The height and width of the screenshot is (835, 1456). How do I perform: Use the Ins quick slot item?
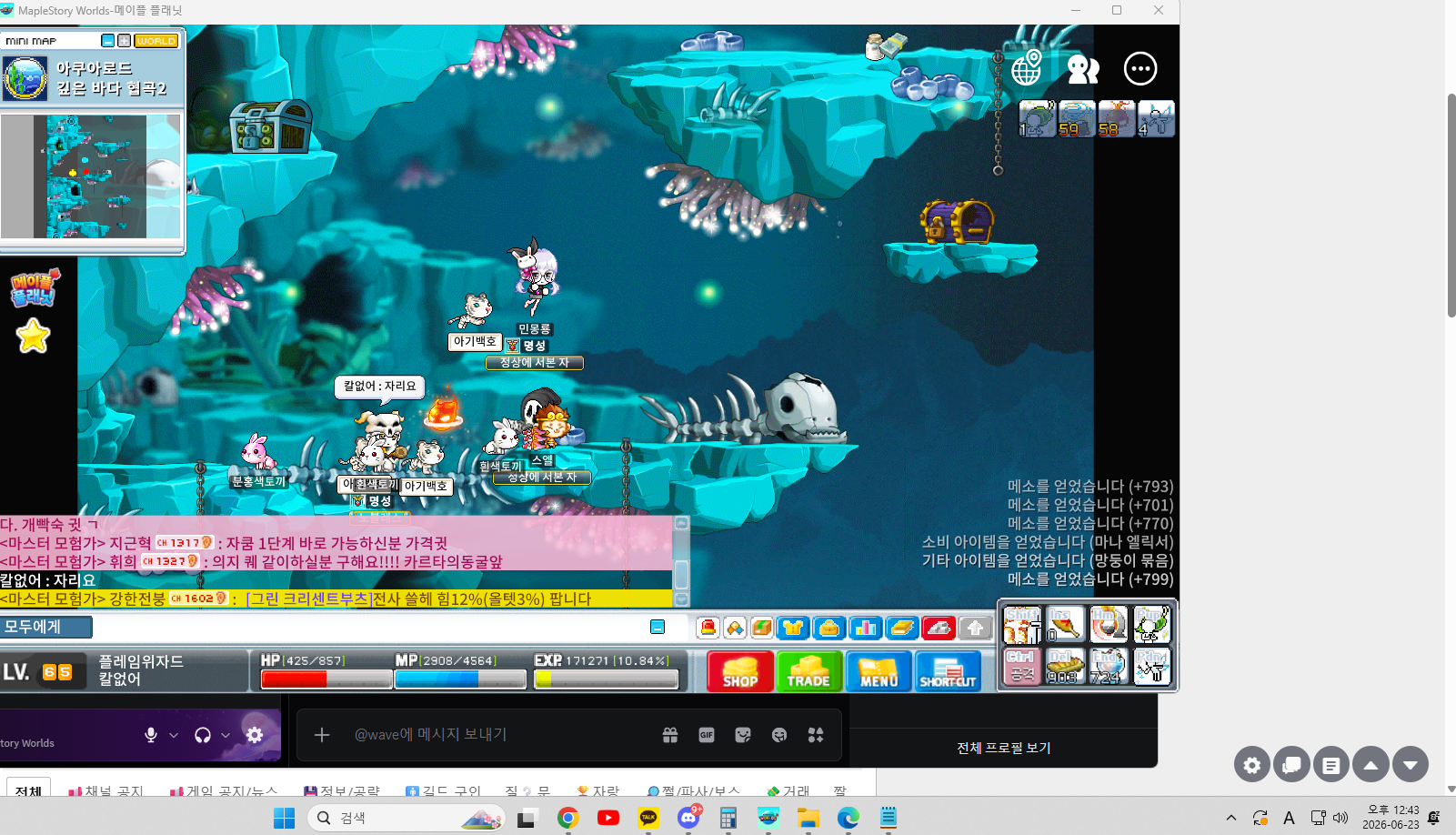click(x=1065, y=625)
